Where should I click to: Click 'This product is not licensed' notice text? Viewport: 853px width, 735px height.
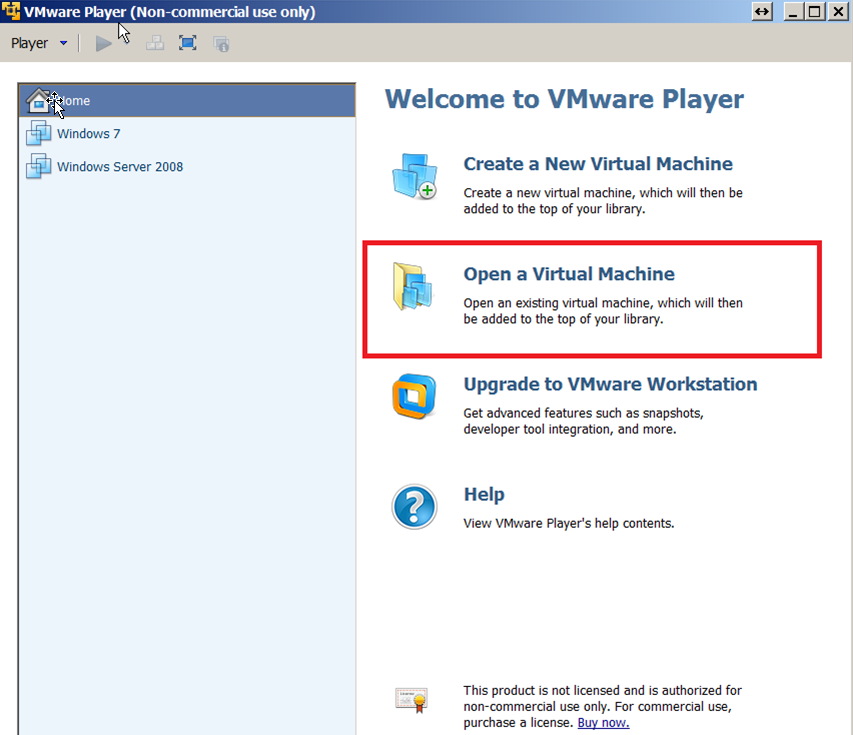click(602, 706)
